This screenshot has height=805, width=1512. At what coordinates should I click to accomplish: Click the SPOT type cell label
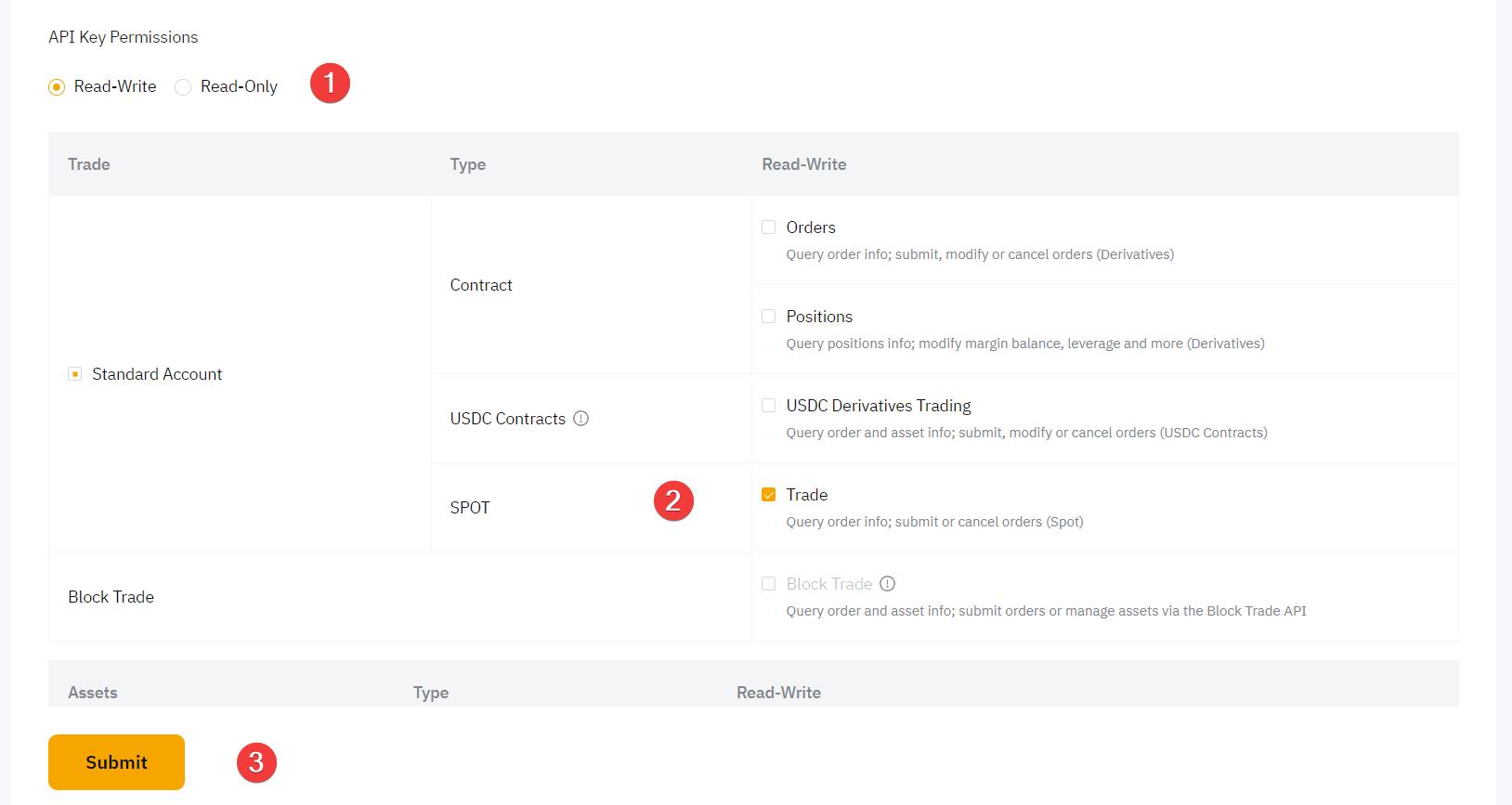470,508
